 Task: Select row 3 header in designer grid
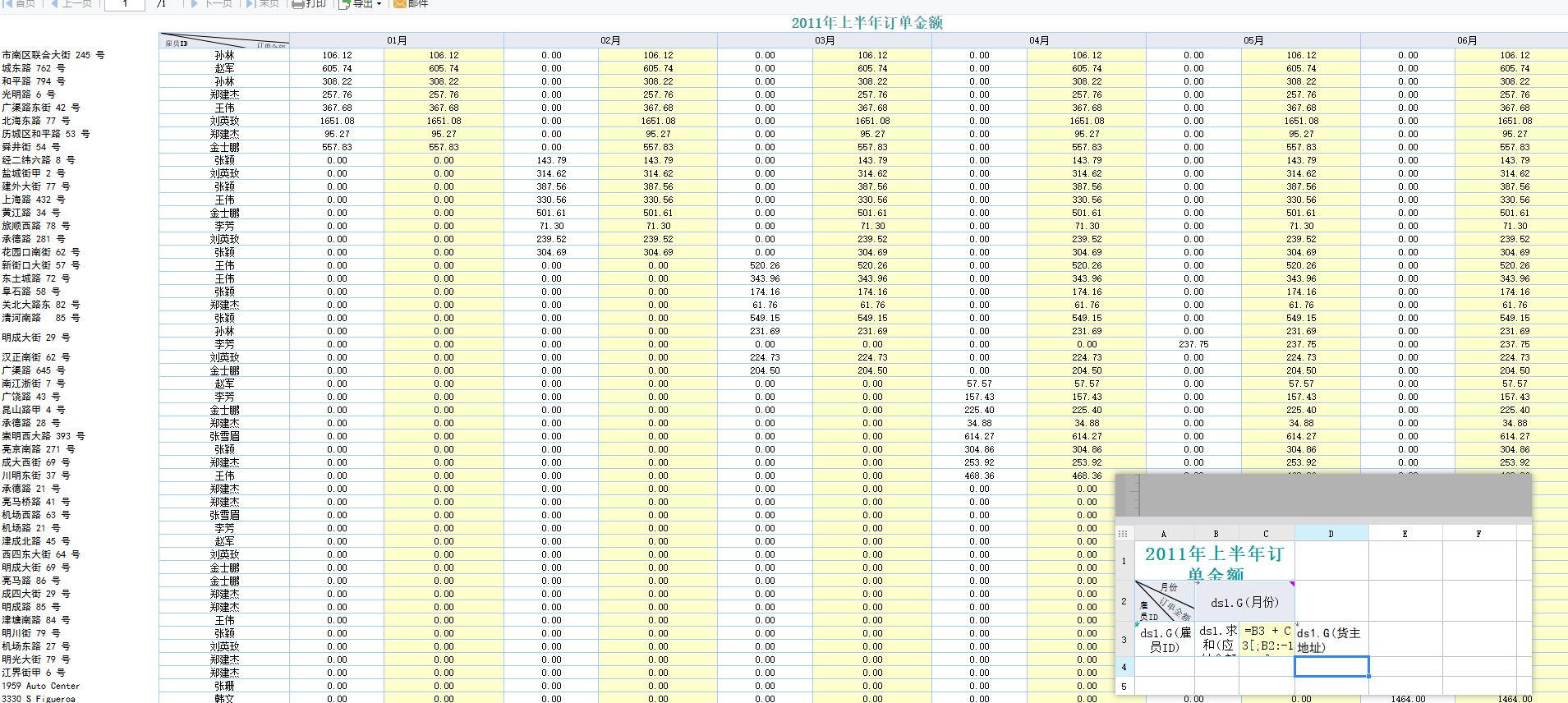click(1124, 640)
